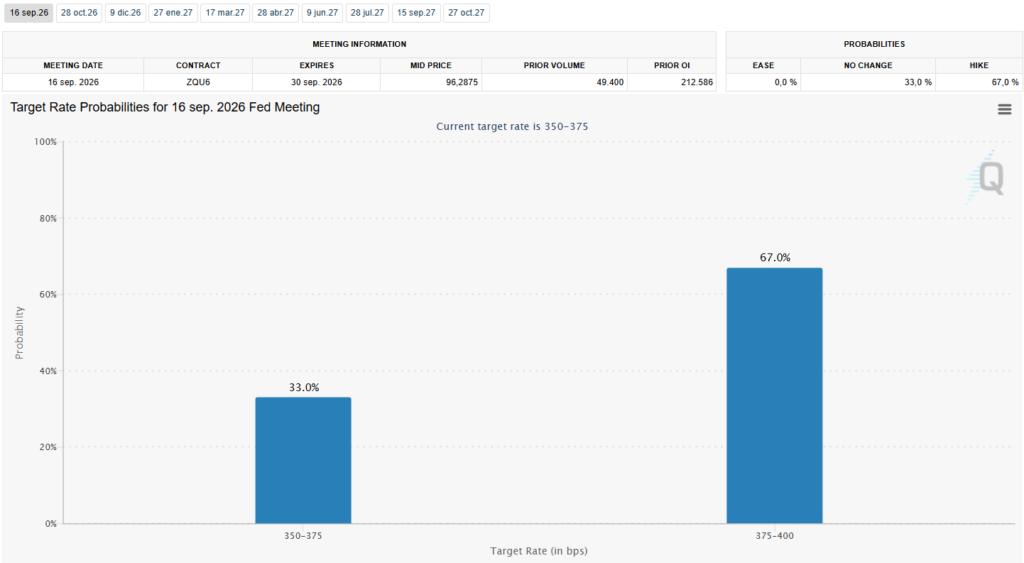Click the EXPIRES column header
Viewport: 1024px width, 563px height.
click(317, 65)
